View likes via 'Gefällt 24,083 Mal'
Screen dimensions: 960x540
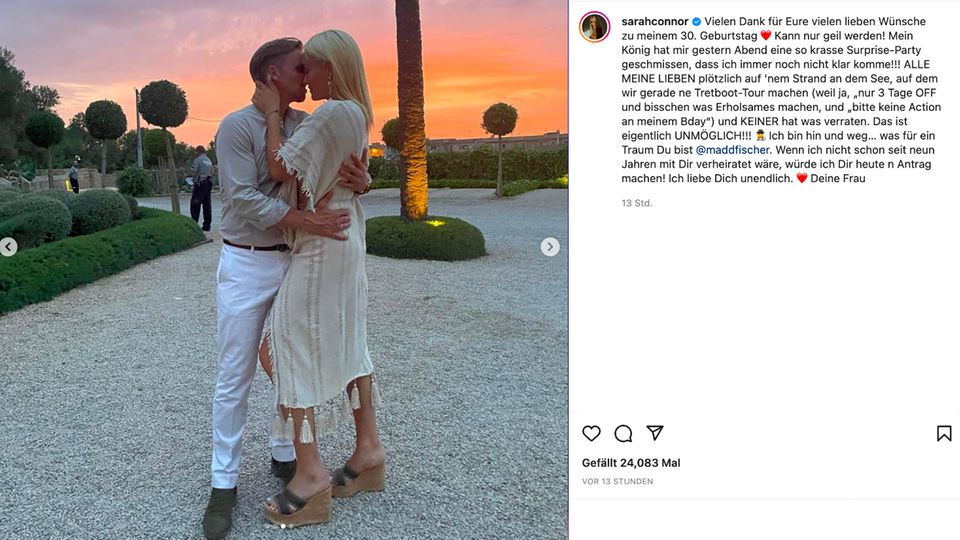[x=631, y=463]
